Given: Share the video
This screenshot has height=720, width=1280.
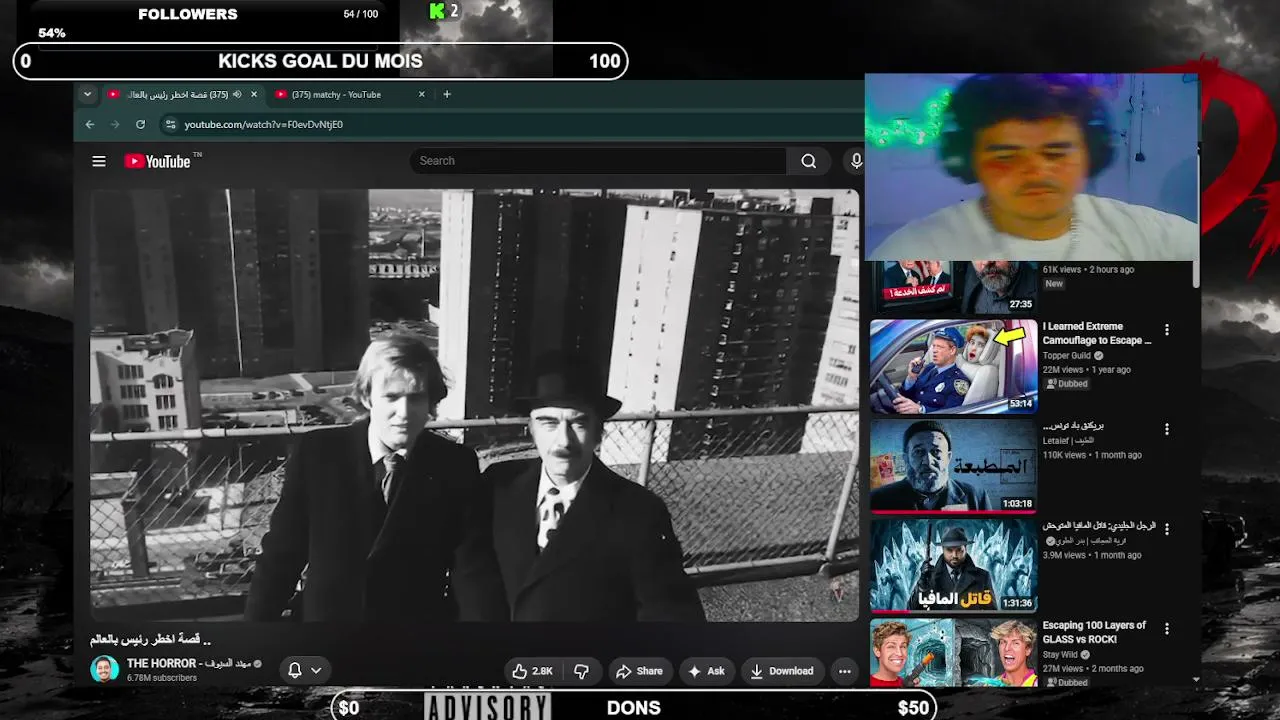Looking at the screenshot, I should [x=639, y=671].
